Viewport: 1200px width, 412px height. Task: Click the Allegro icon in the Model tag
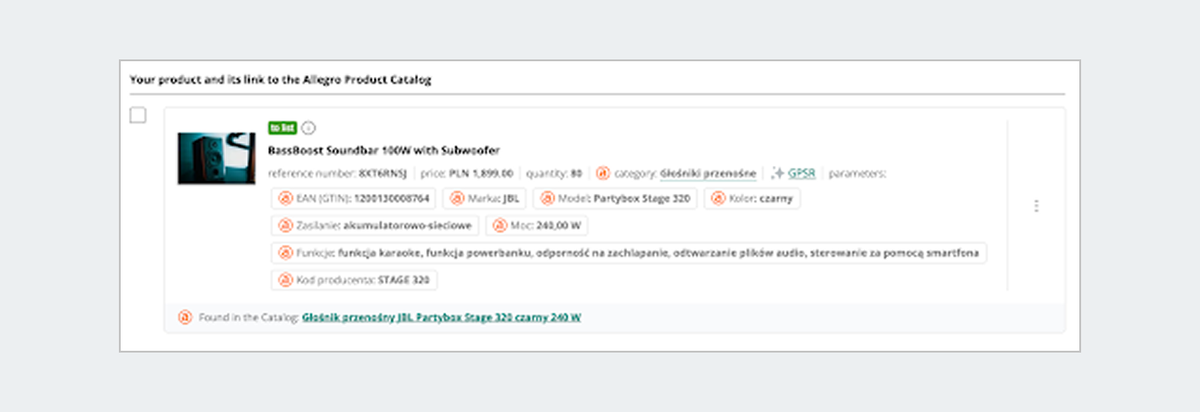coord(547,198)
